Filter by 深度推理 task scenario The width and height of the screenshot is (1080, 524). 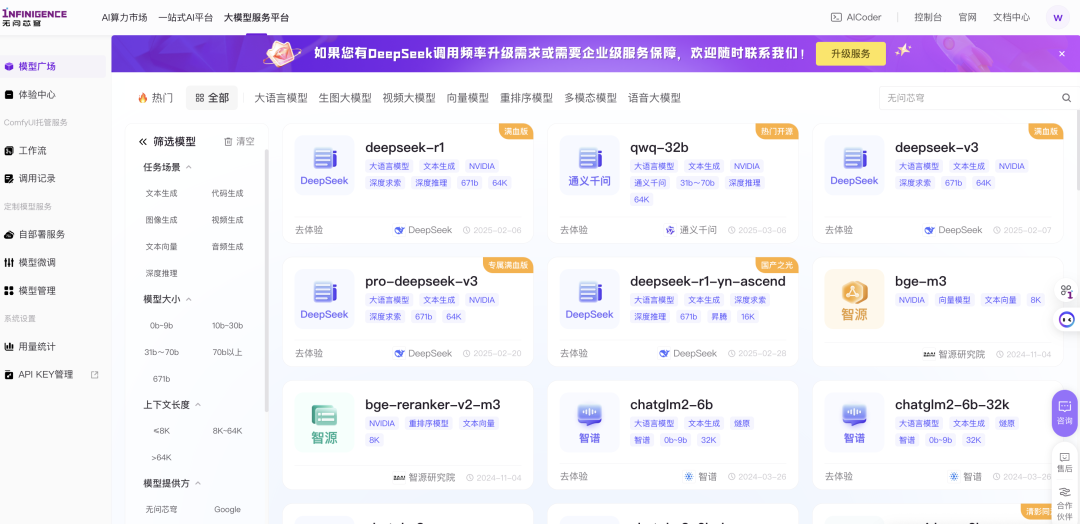pyautogui.click(x=161, y=273)
